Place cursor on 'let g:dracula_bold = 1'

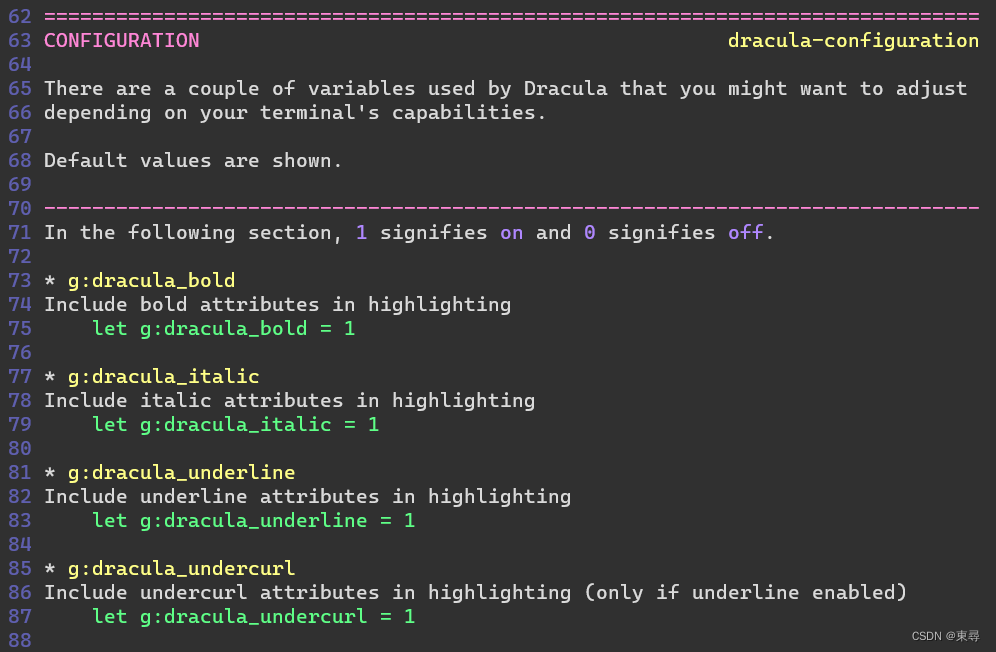point(223,329)
